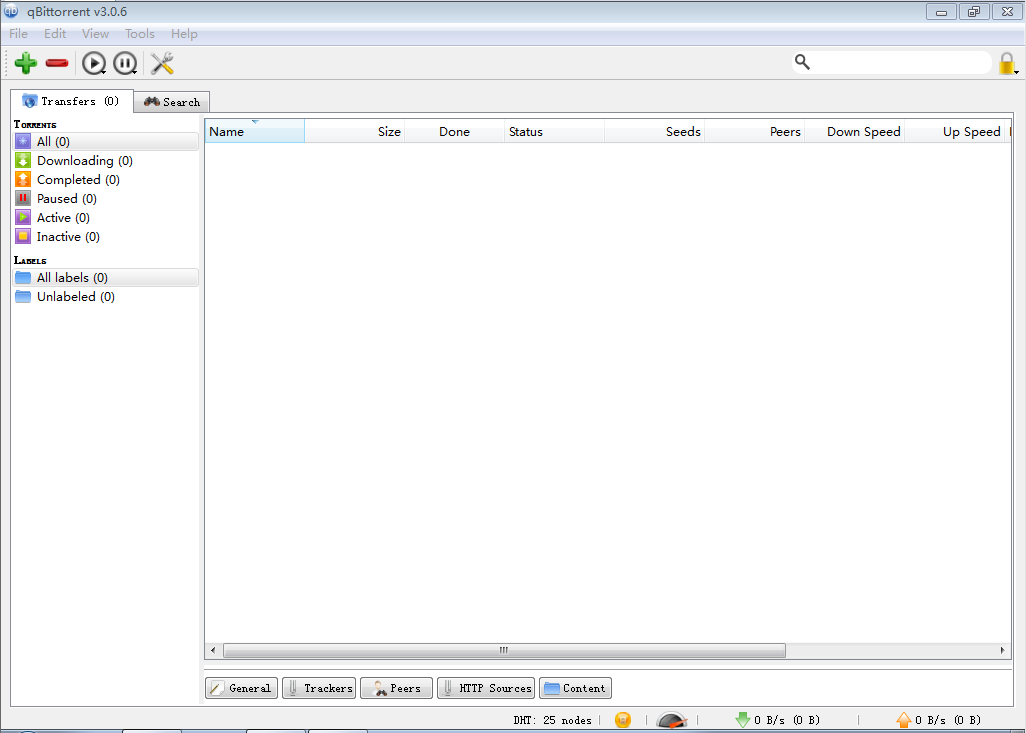The image size is (1026, 733).
Task: Click the qBittorrent title bar logo
Action: (11, 11)
